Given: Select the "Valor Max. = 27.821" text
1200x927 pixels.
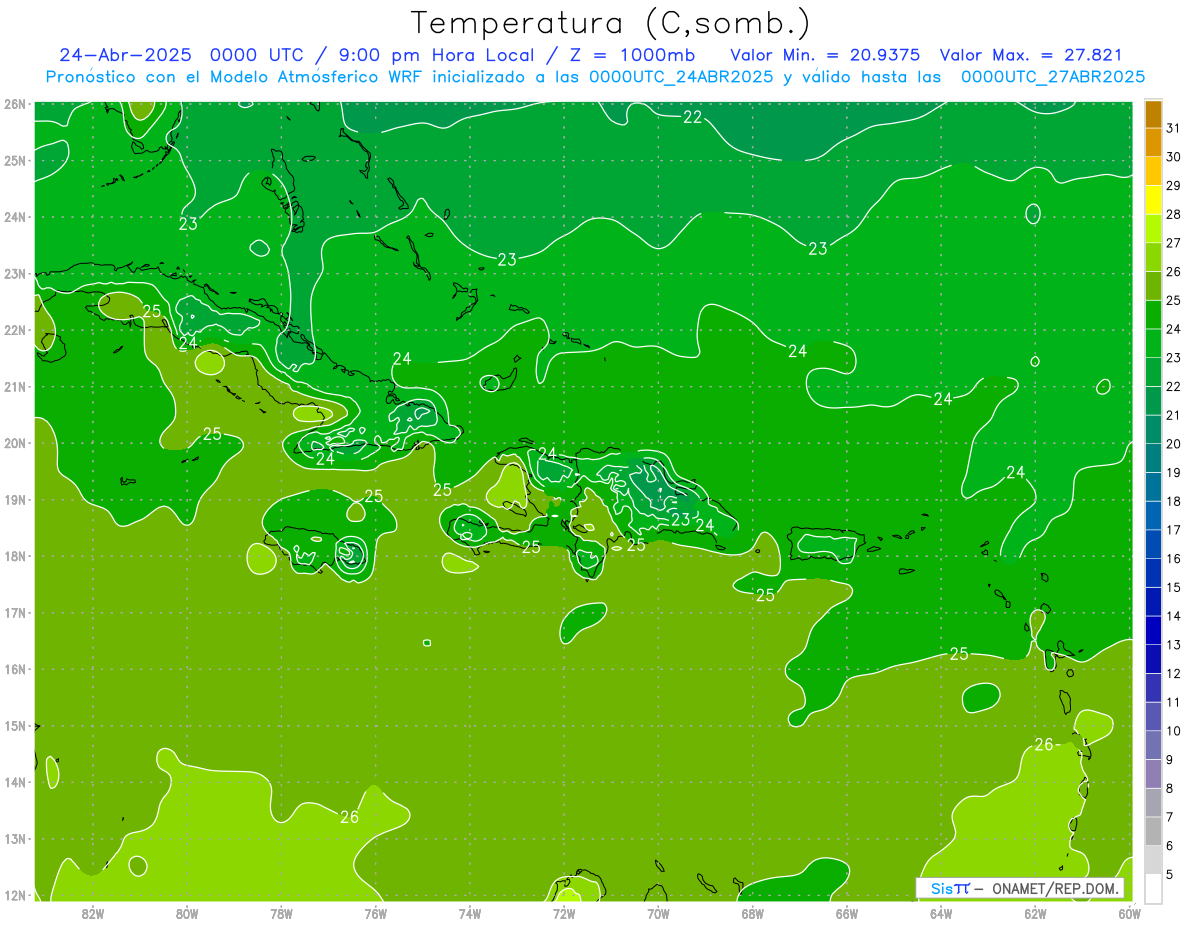Looking at the screenshot, I should [x=1030, y=55].
